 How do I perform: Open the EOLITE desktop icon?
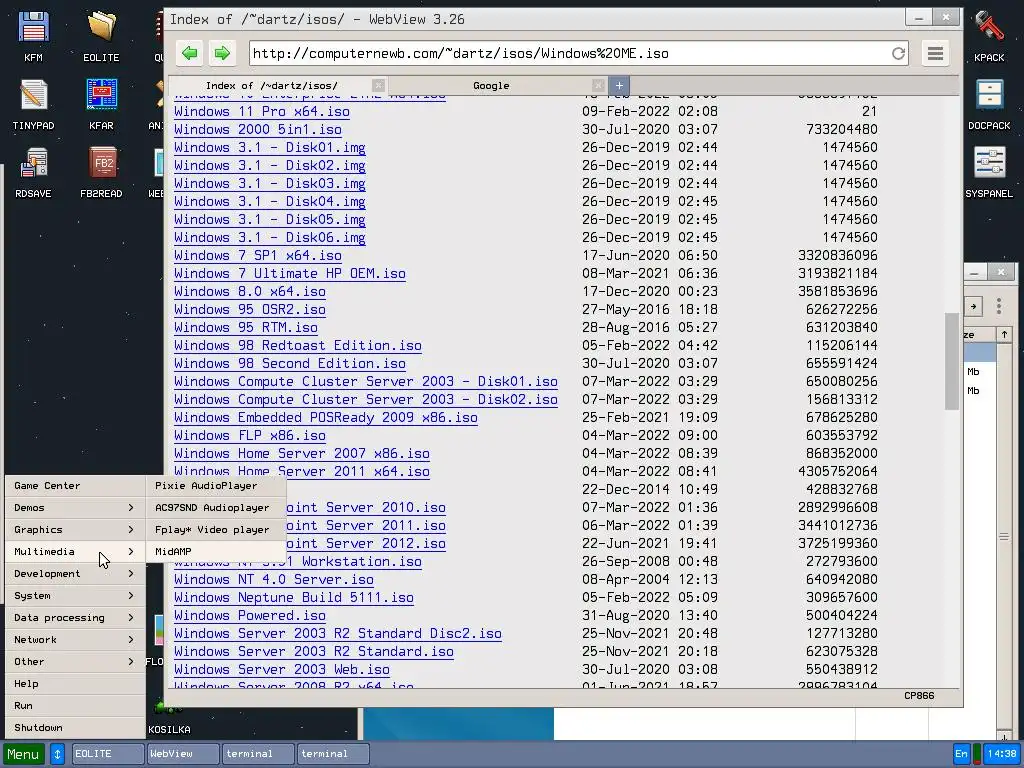101,37
